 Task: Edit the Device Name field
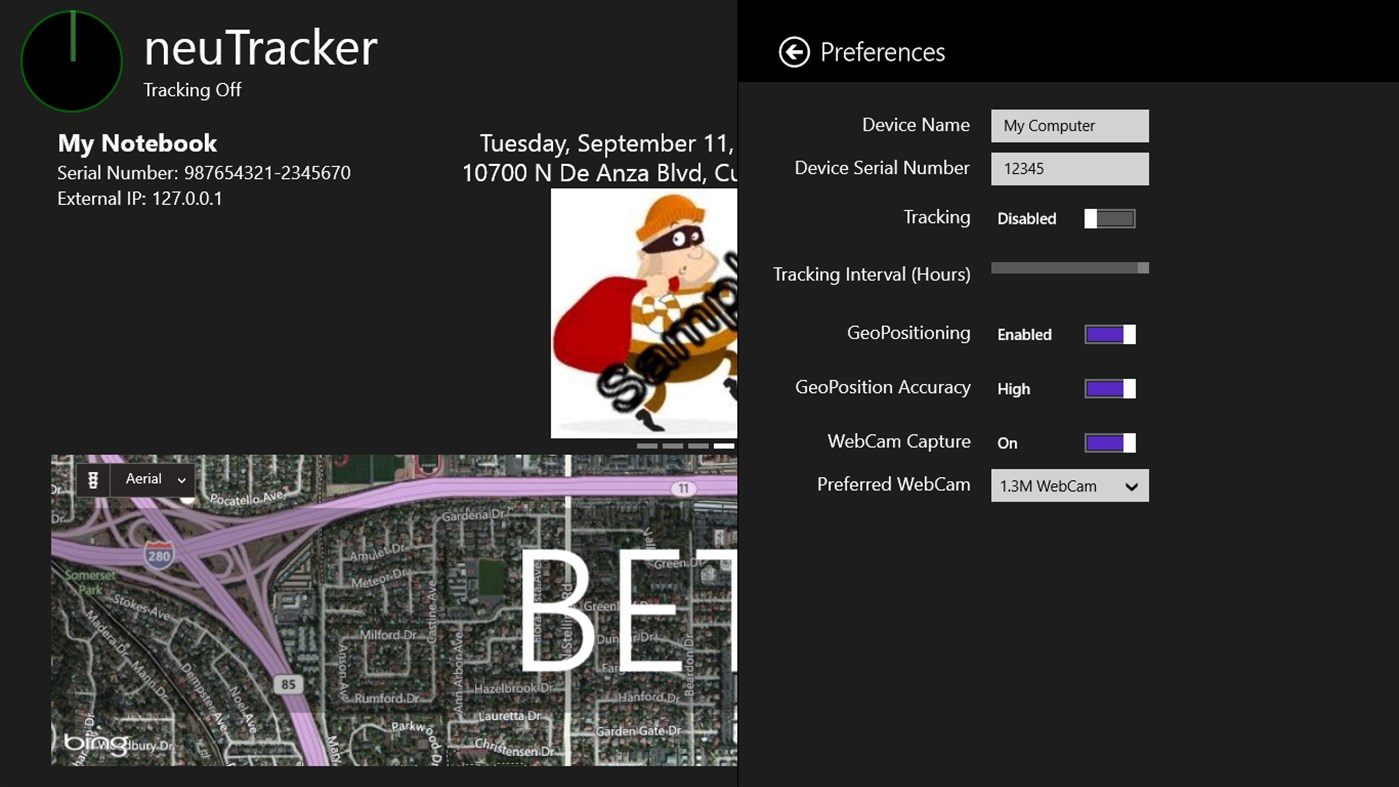point(1069,125)
